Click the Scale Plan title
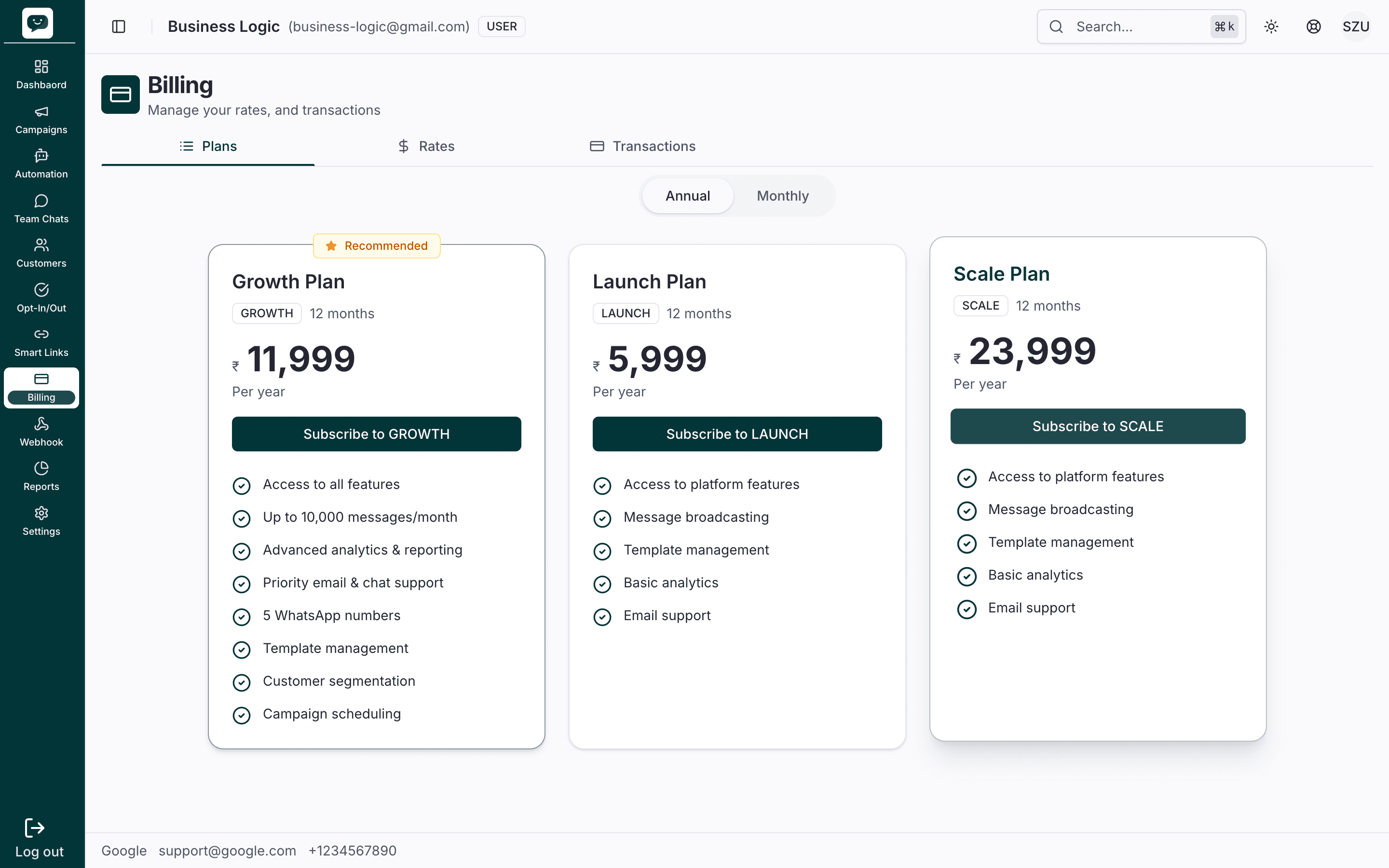The image size is (1389, 868). click(1002, 274)
